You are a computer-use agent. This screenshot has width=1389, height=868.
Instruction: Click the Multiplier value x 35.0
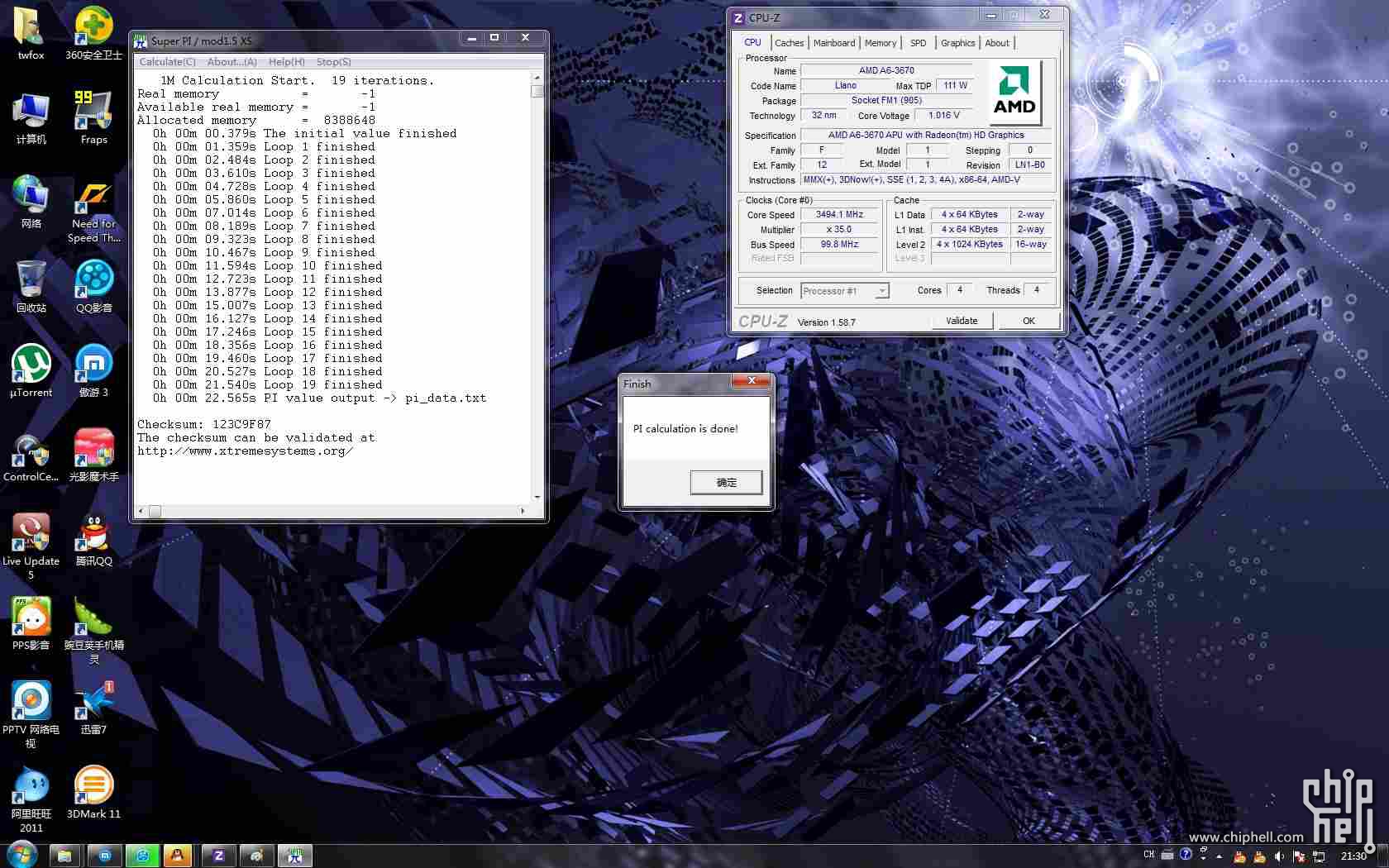point(839,230)
